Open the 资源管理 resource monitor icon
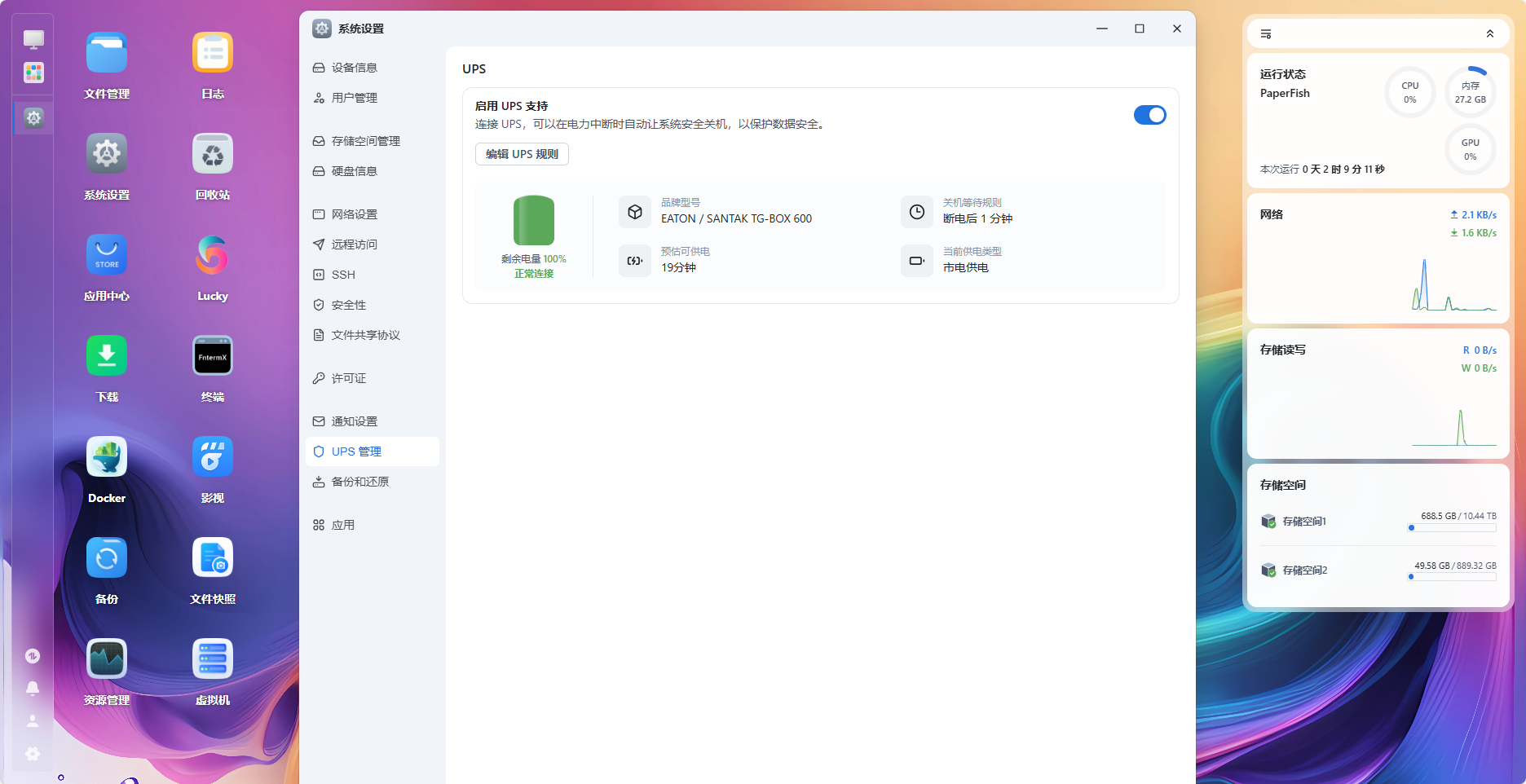Viewport: 1526px width, 784px height. [107, 659]
